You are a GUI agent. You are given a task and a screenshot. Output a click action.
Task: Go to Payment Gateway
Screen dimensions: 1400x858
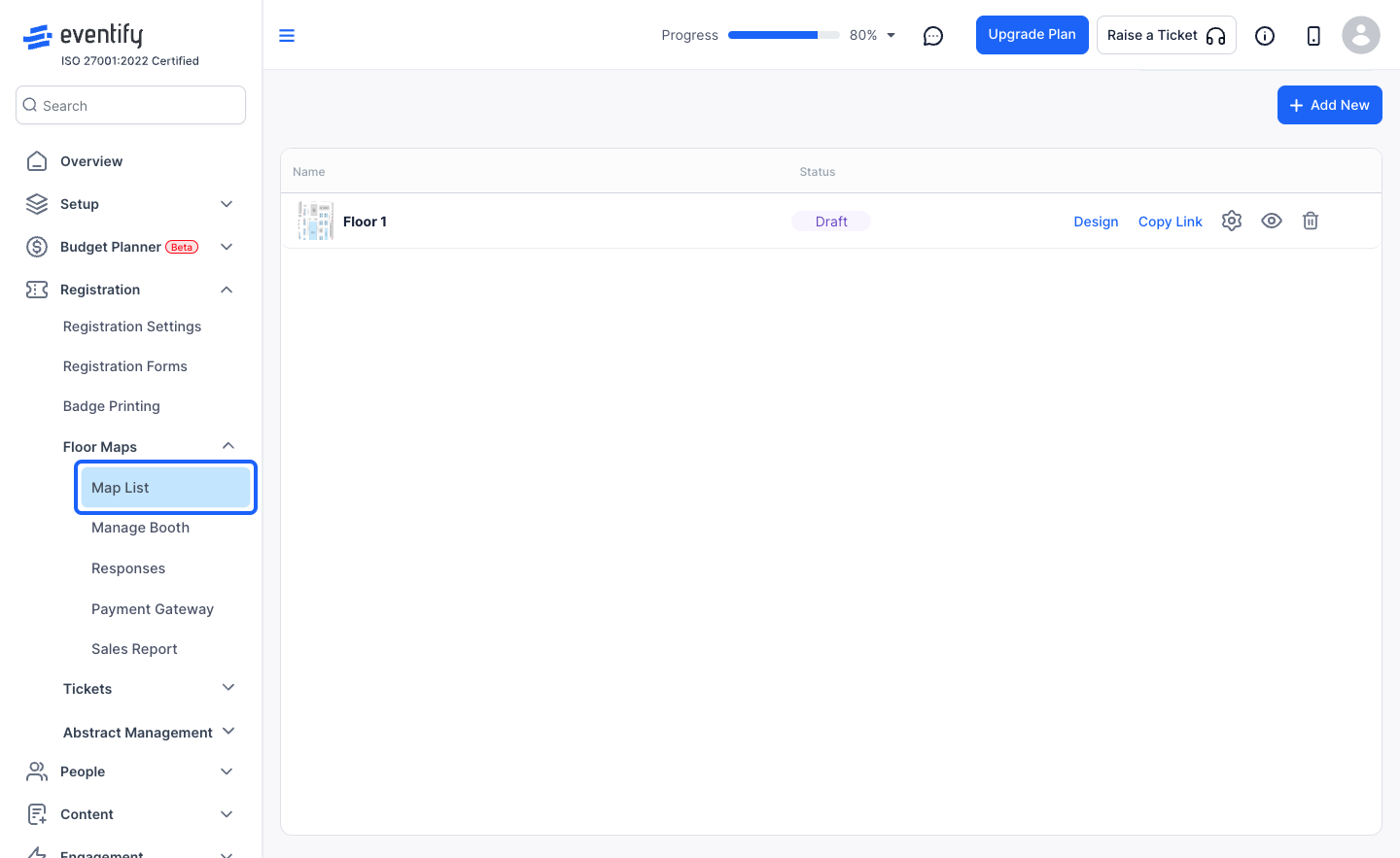[x=153, y=609]
